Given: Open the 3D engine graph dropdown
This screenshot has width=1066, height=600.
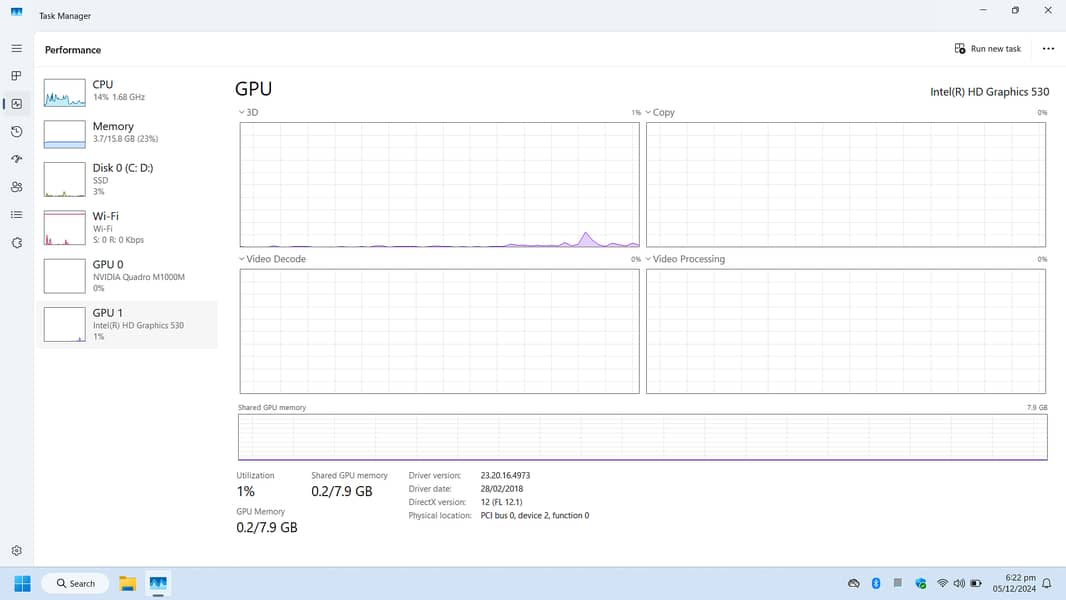Looking at the screenshot, I should (248, 112).
